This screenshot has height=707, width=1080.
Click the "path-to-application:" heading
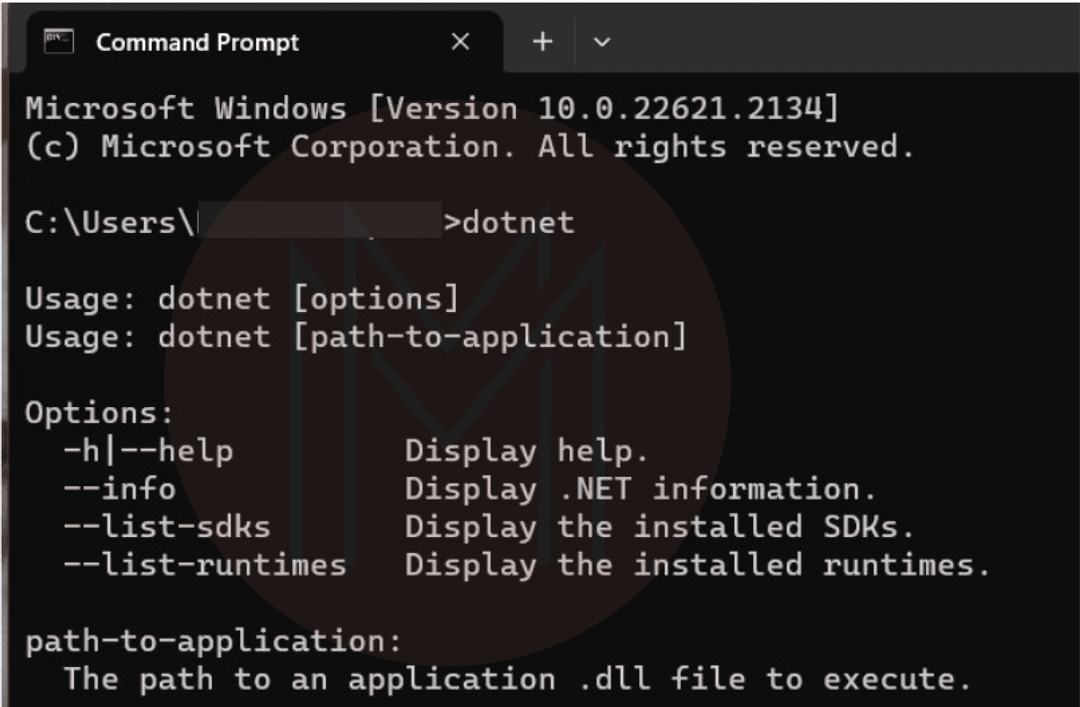coord(213,641)
